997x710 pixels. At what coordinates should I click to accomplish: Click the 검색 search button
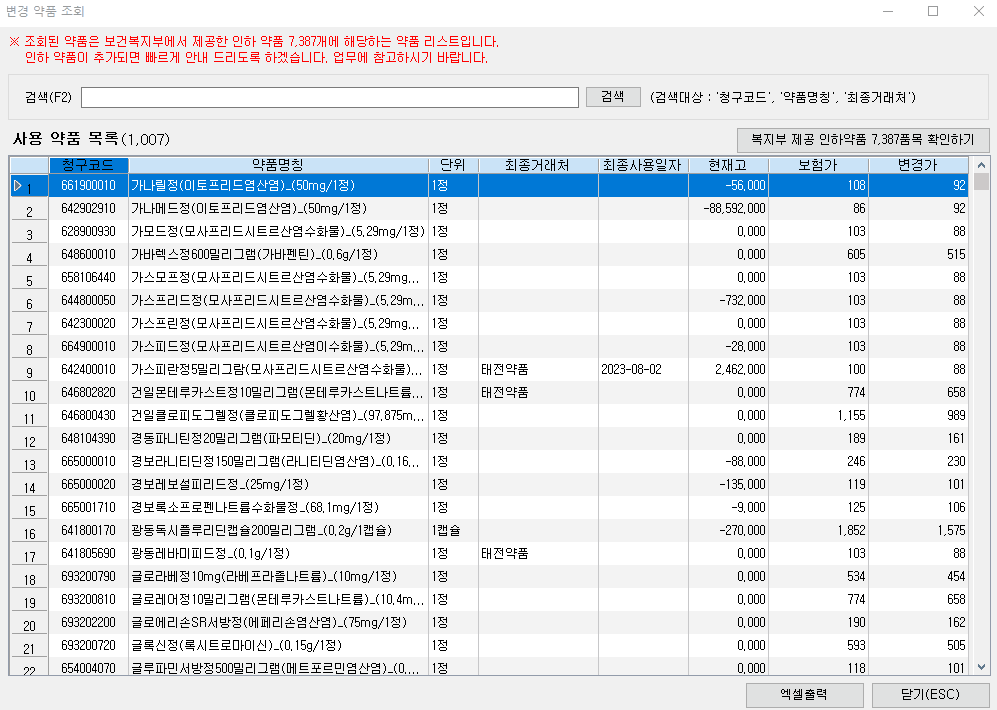613,97
